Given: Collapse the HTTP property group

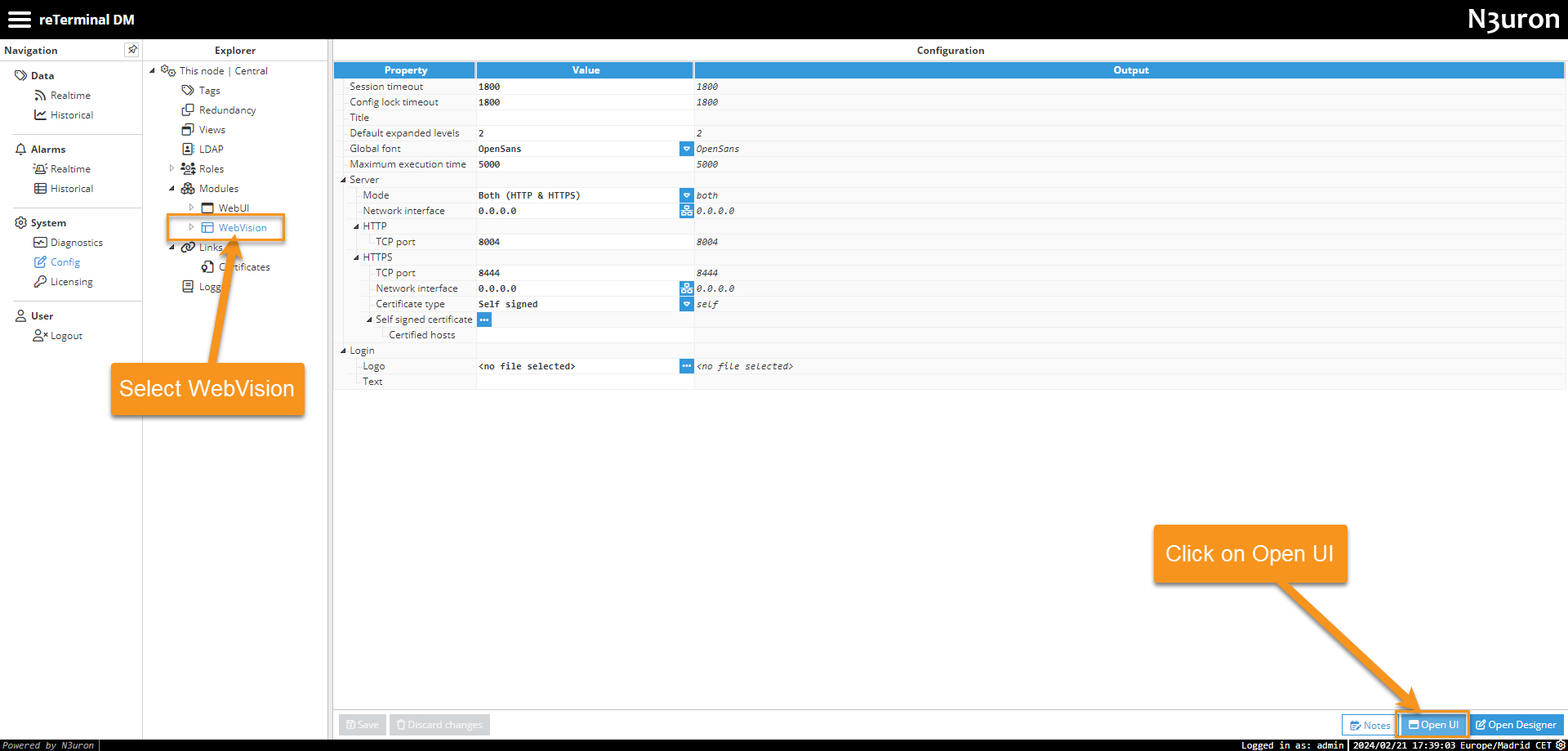Looking at the screenshot, I should tap(356, 226).
